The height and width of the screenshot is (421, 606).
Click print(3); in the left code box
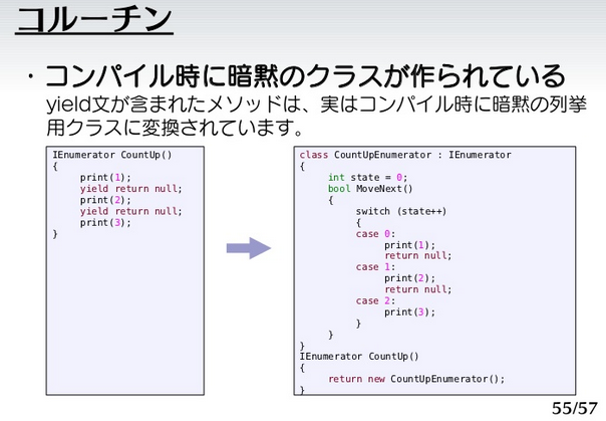105,222
